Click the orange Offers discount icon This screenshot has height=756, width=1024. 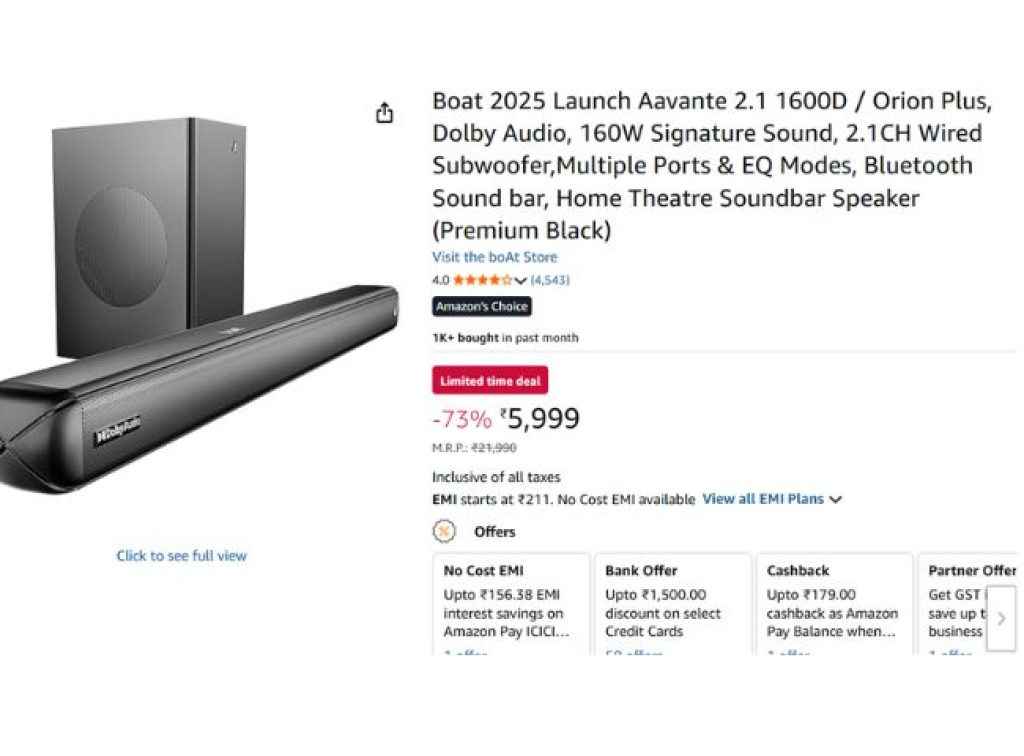[x=444, y=531]
